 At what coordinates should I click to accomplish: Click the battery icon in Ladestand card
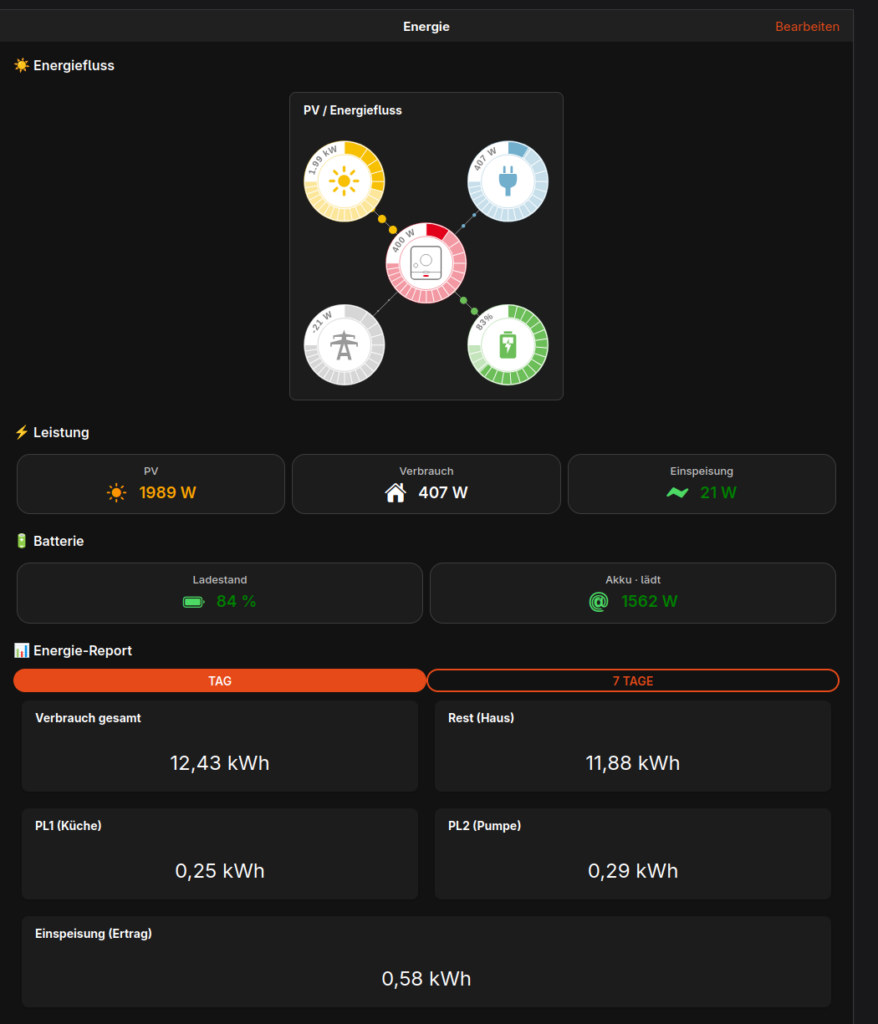tap(193, 601)
